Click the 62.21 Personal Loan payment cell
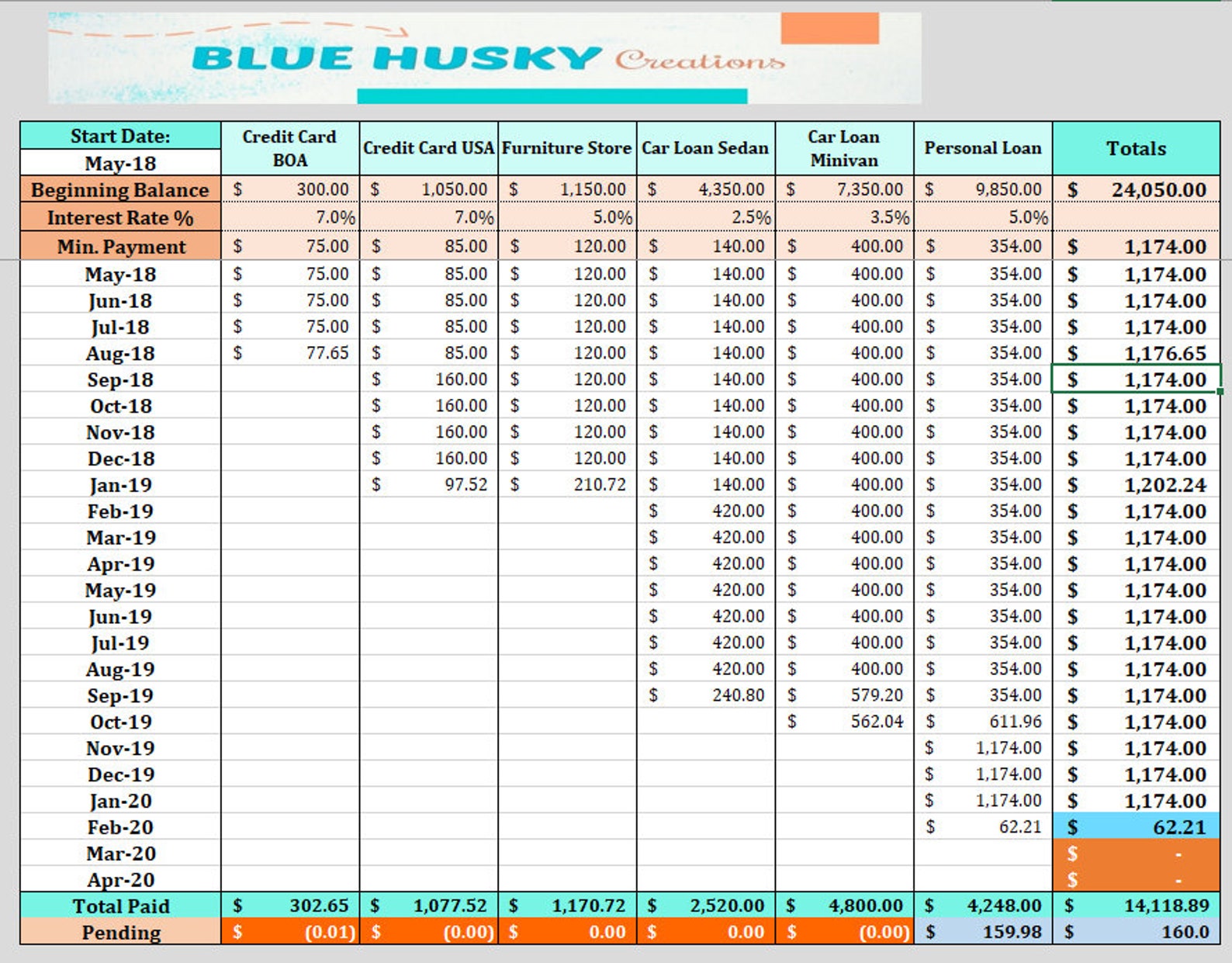Viewport: 1232px width, 963px height. point(983,827)
